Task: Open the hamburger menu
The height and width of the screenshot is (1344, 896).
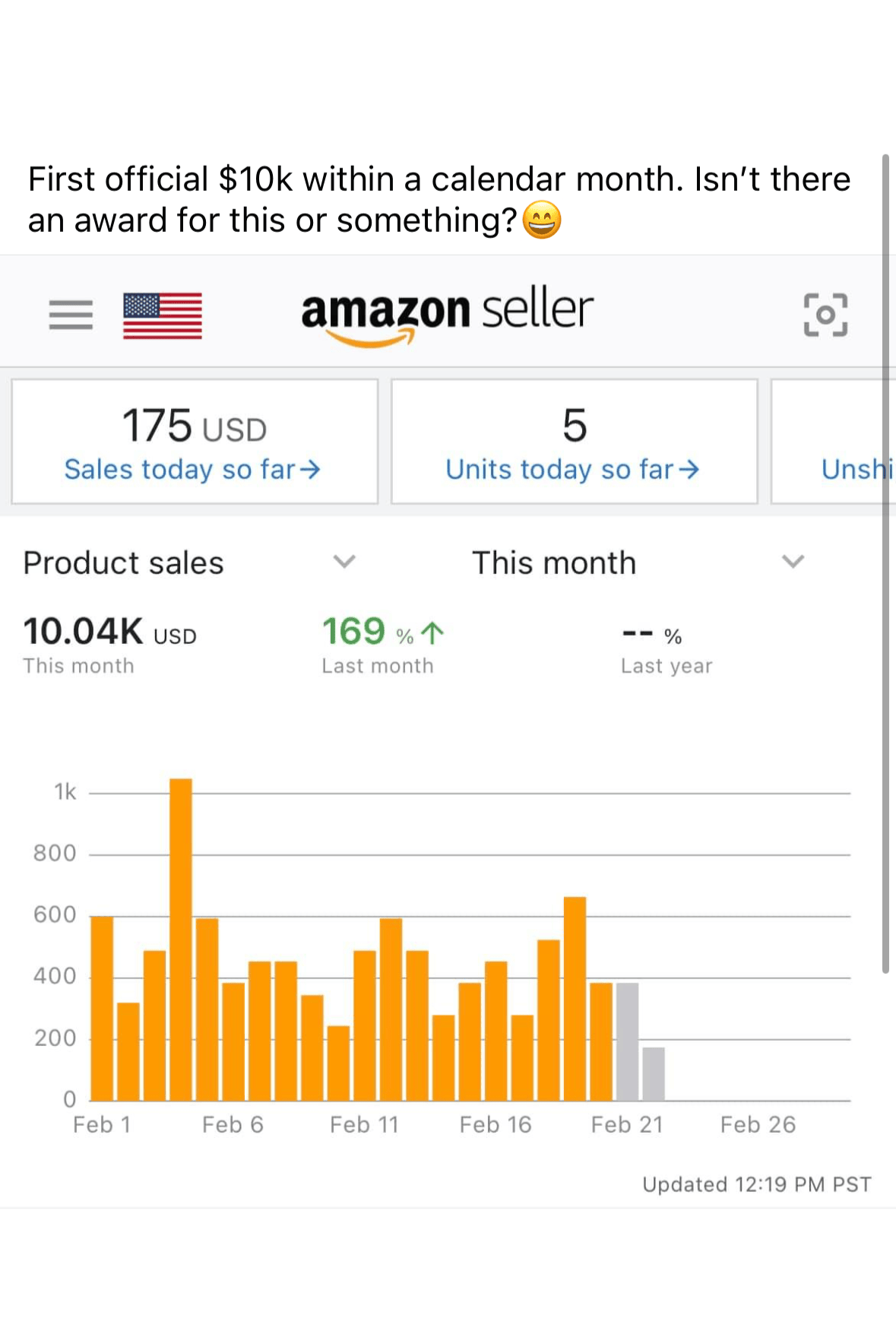Action: pos(71,315)
